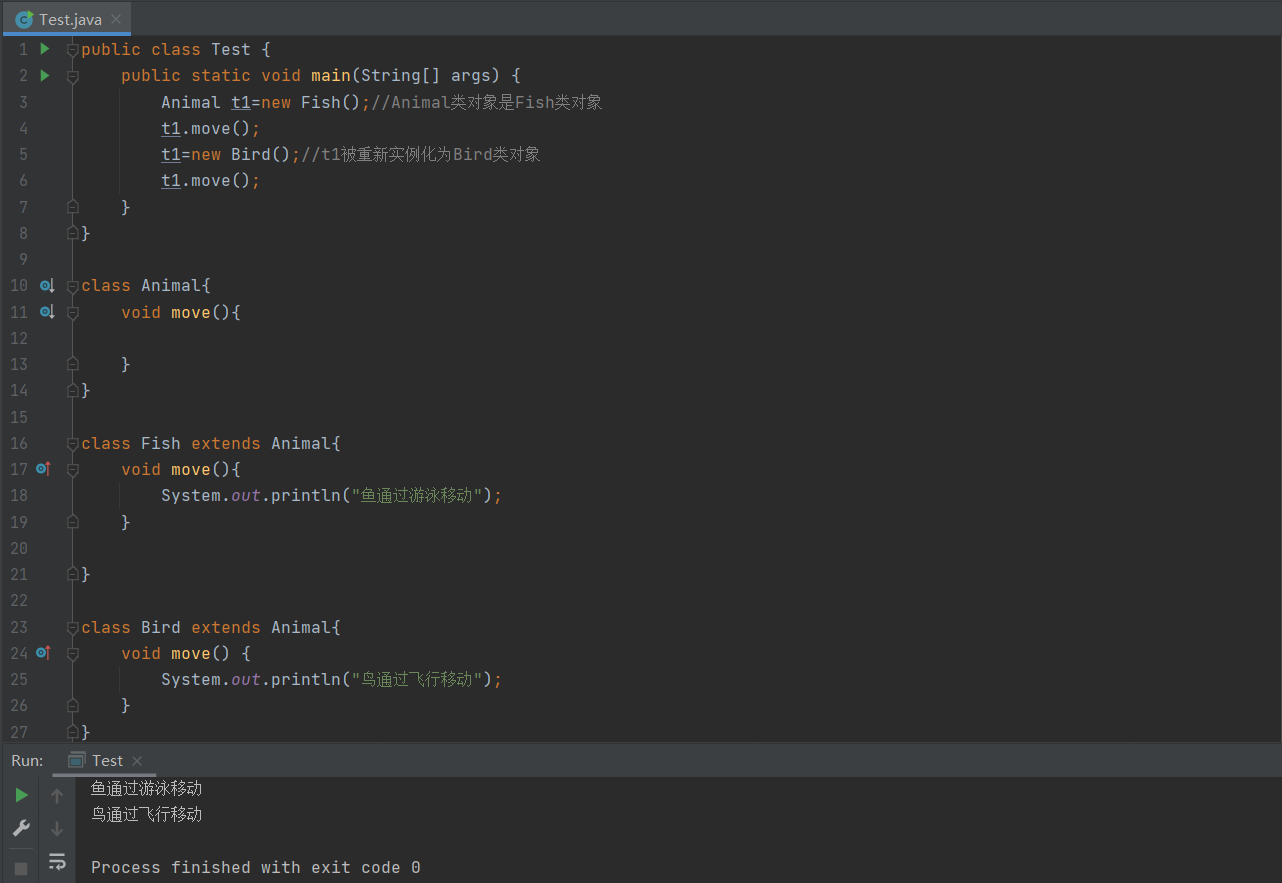The image size is (1282, 883).
Task: Click 'Process finished with exit code 0'
Action: 256,867
